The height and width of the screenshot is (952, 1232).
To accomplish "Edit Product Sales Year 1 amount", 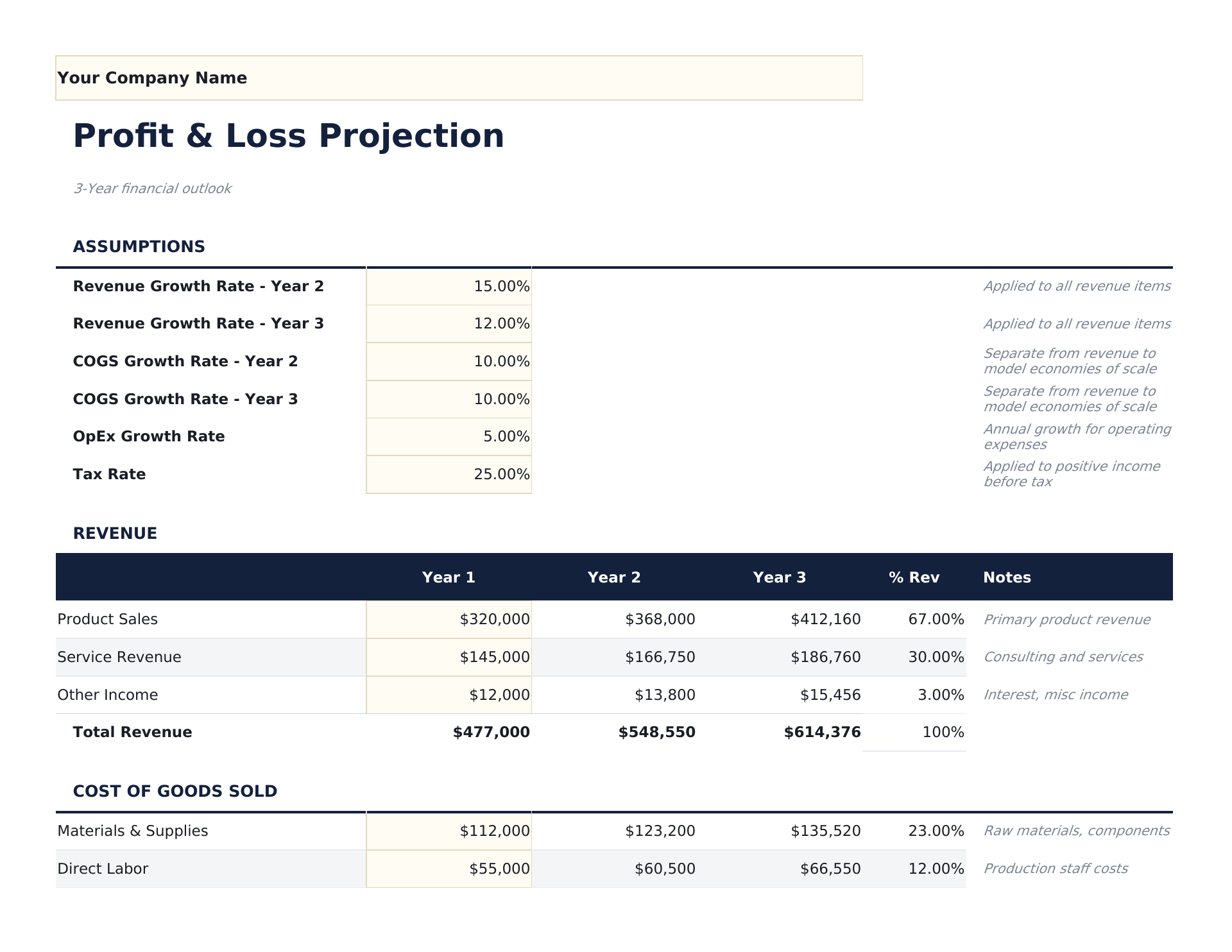I will pos(449,619).
